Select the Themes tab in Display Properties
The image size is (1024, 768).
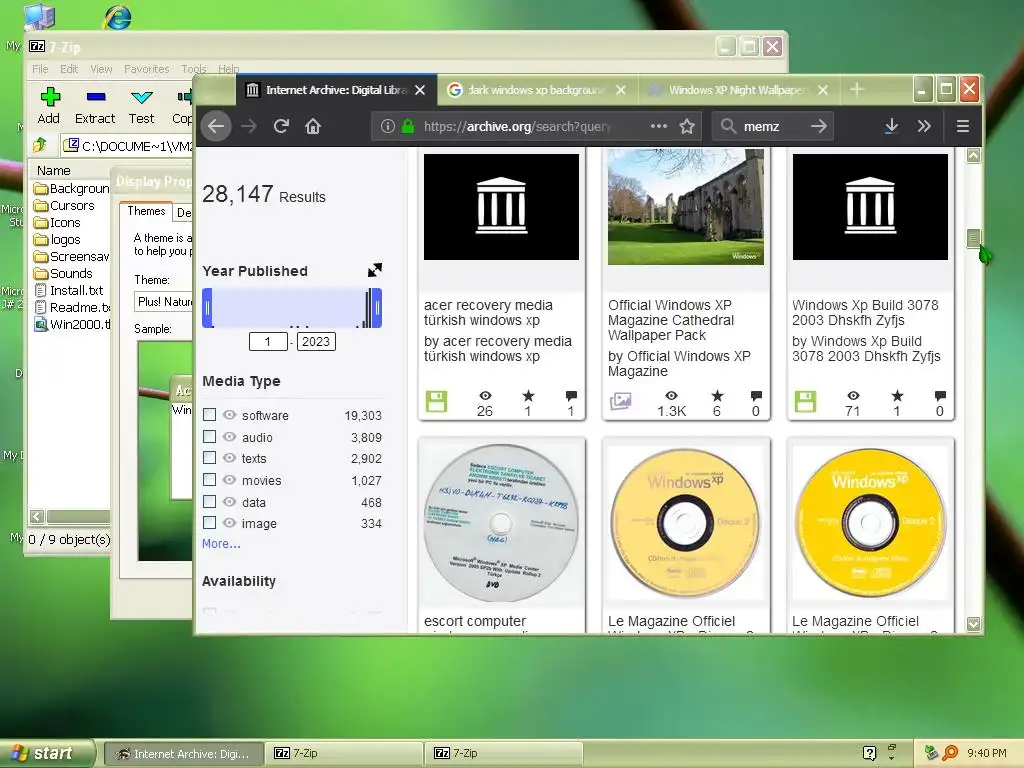pos(146,211)
